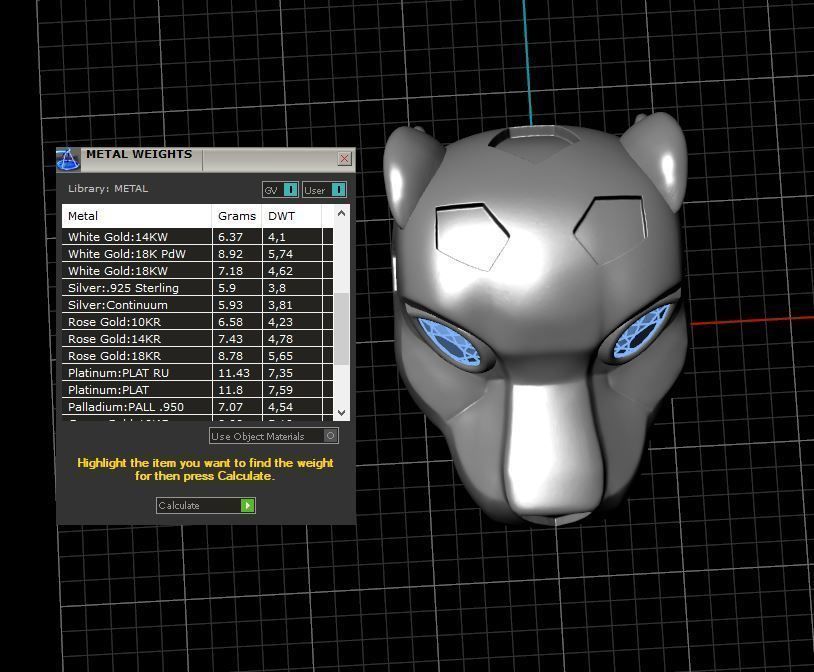This screenshot has height=672, width=814.
Task: Select Palladium:PALL .950 row
Action: pyautogui.click(x=197, y=407)
